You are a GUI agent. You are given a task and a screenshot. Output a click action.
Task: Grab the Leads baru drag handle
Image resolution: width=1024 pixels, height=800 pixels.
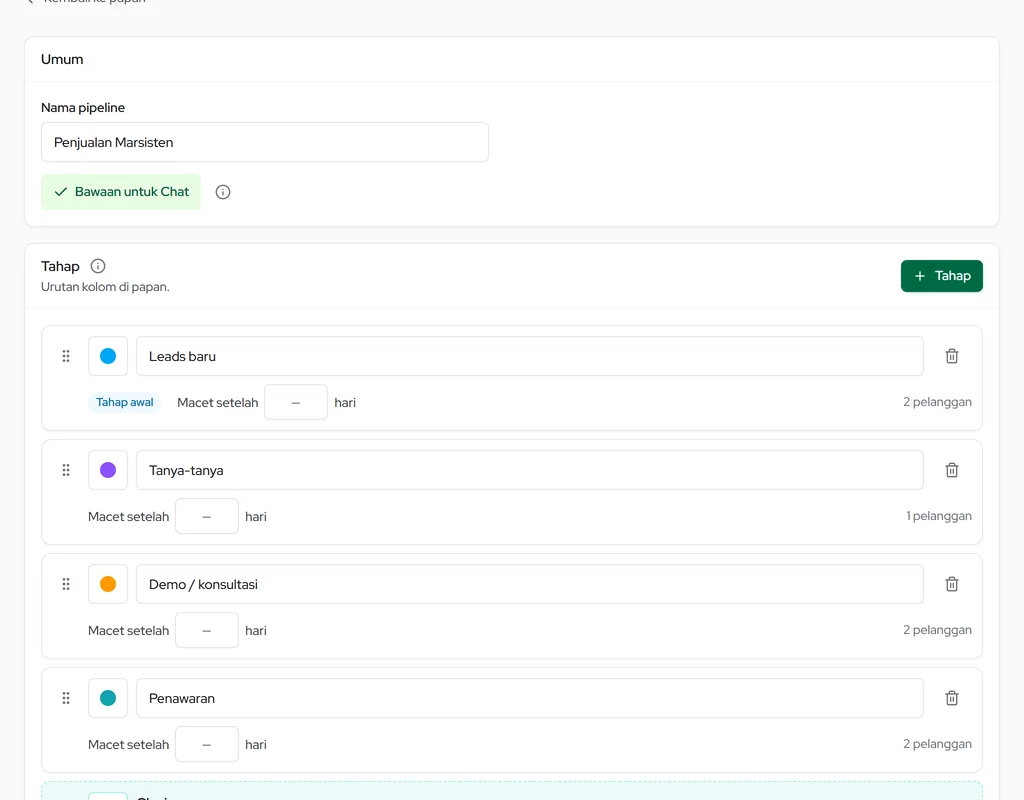[x=66, y=356]
